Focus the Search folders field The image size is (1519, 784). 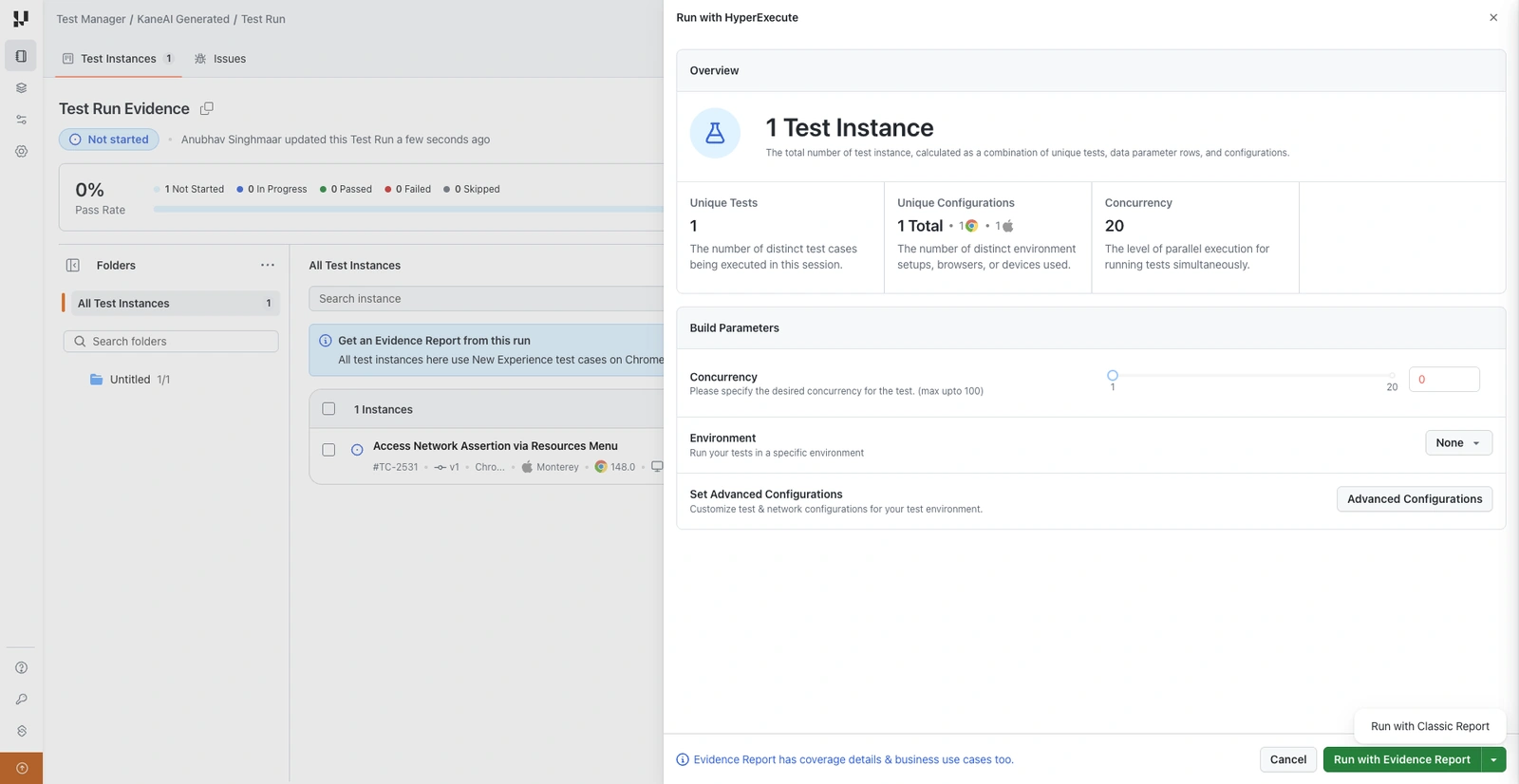tap(171, 342)
